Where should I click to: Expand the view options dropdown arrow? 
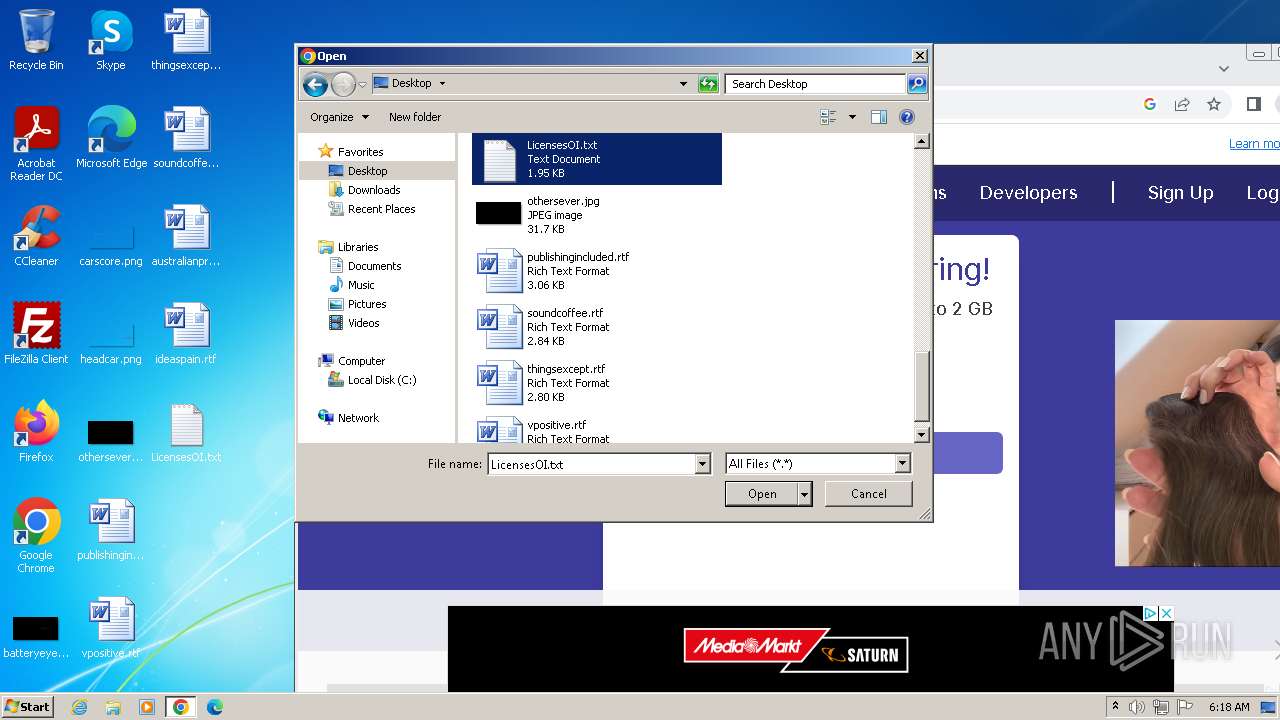[852, 117]
